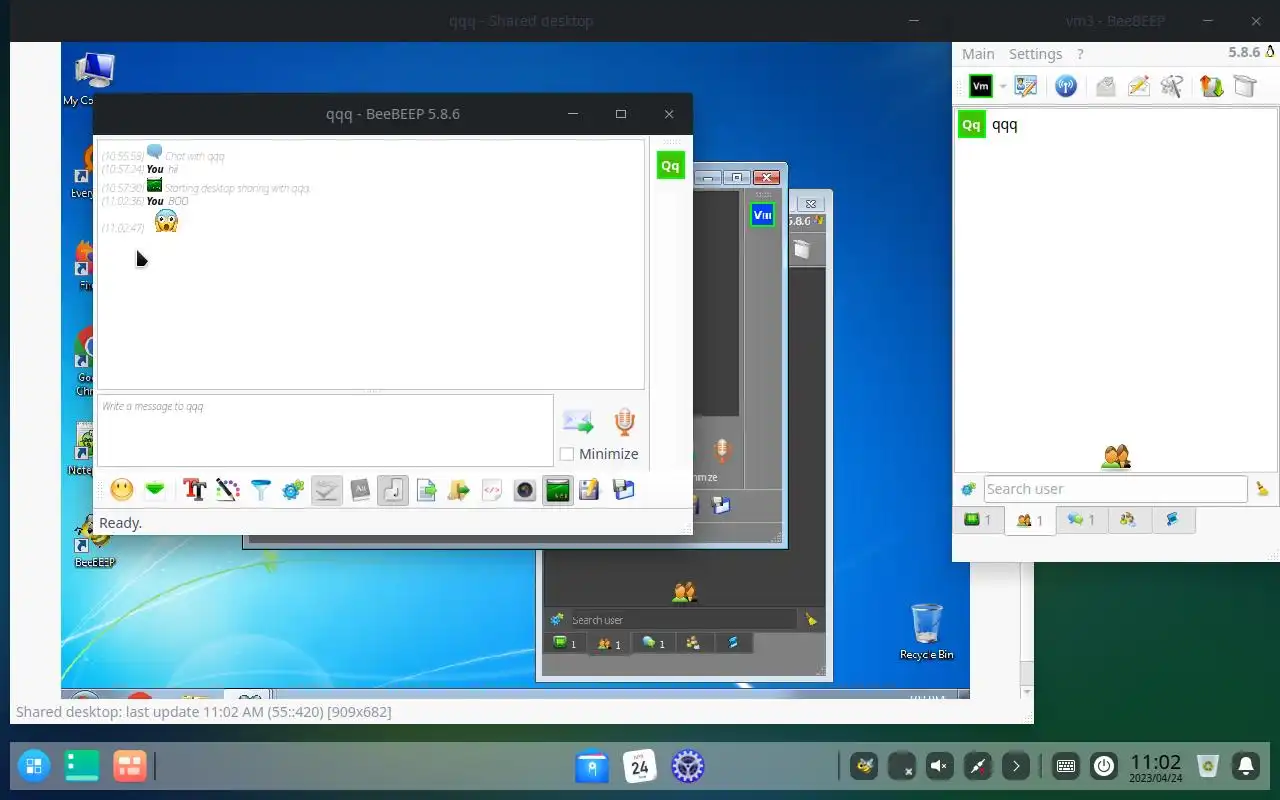Expand the status dropdown arrow beside Vm
Screen dimensions: 1280x800
(1002, 87)
